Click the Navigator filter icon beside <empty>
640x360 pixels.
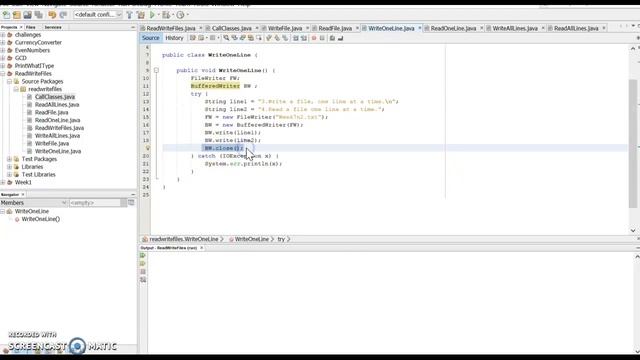(x=131, y=202)
